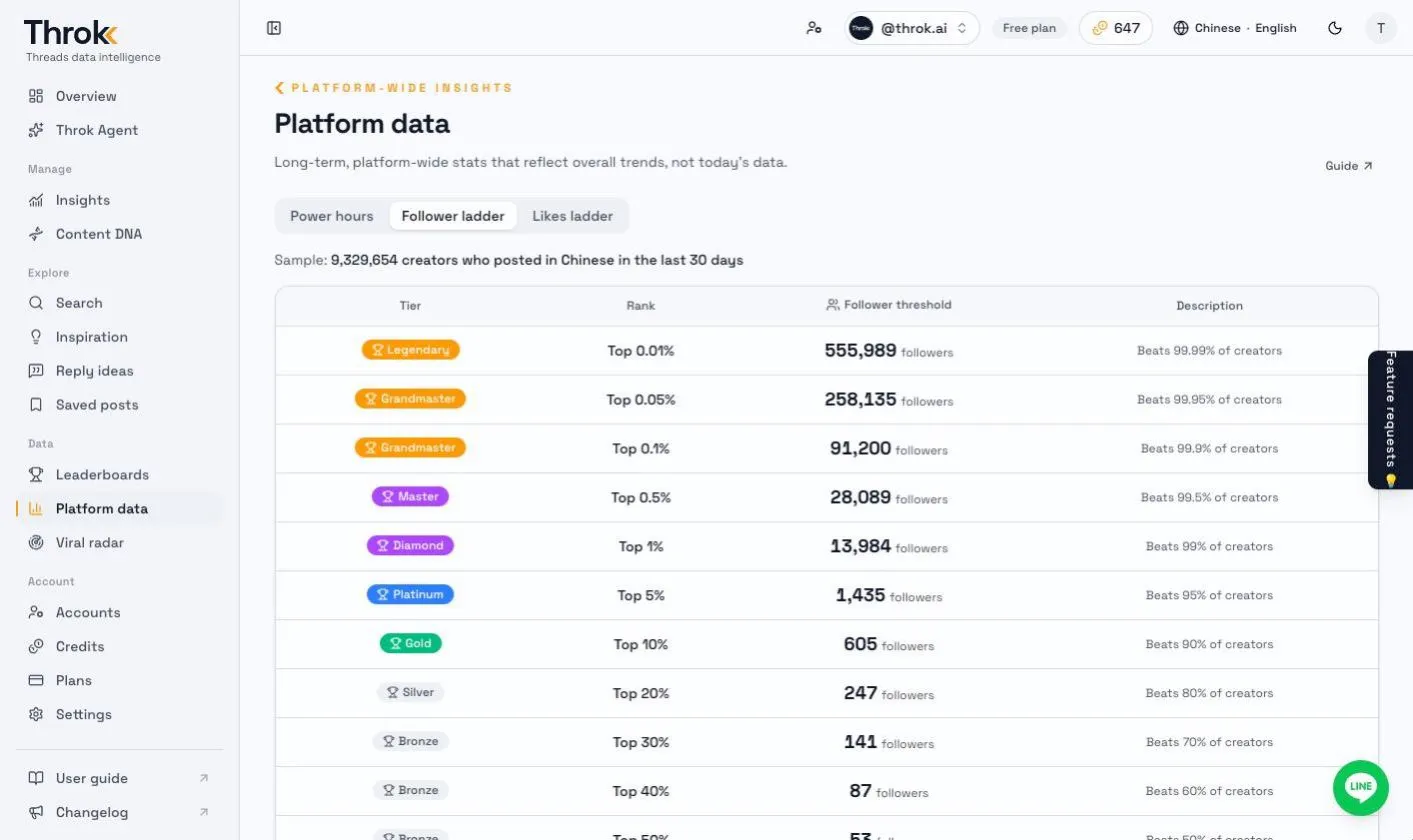Click the Top 0.05% rank cell

point(641,399)
